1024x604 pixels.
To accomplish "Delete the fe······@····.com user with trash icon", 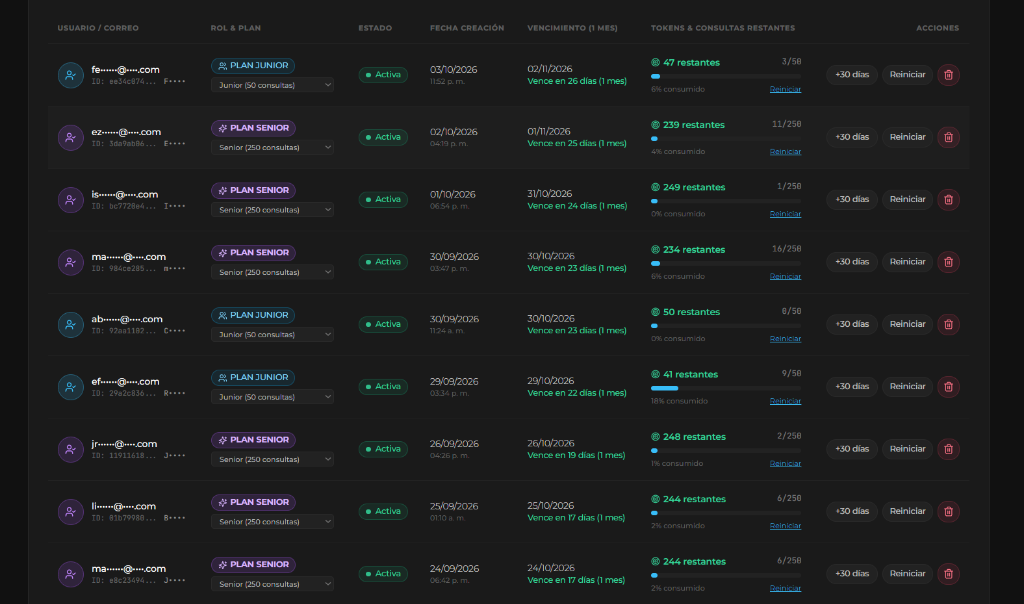I will click(948, 75).
